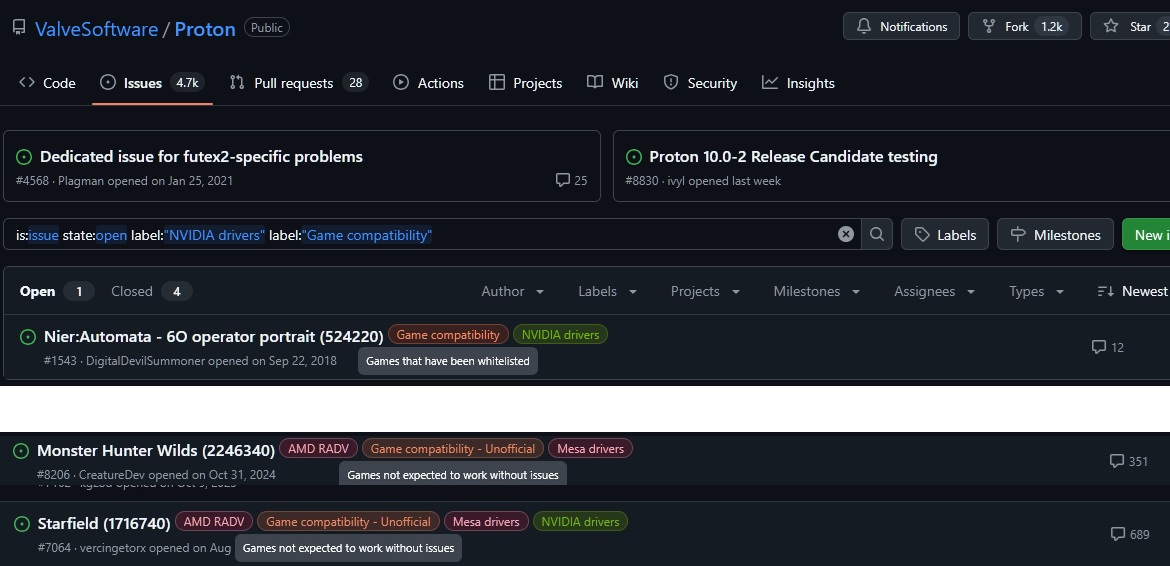The height and width of the screenshot is (566, 1170).
Task: Click the Game compatibility label on Nier:Automata
Action: [x=448, y=335]
